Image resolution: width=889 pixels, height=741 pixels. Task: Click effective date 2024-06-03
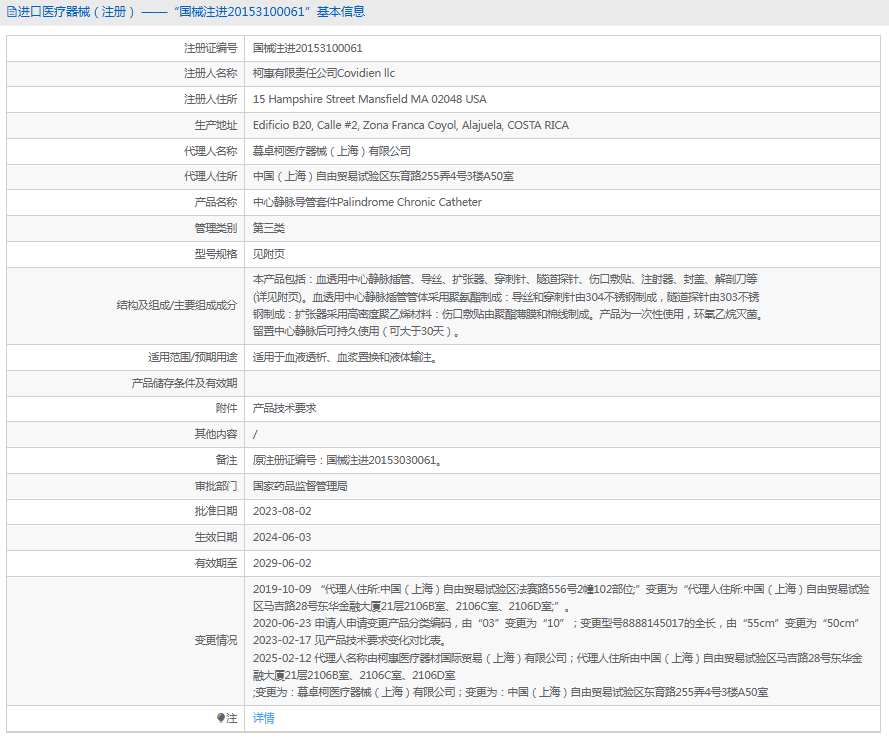pyautogui.click(x=282, y=537)
